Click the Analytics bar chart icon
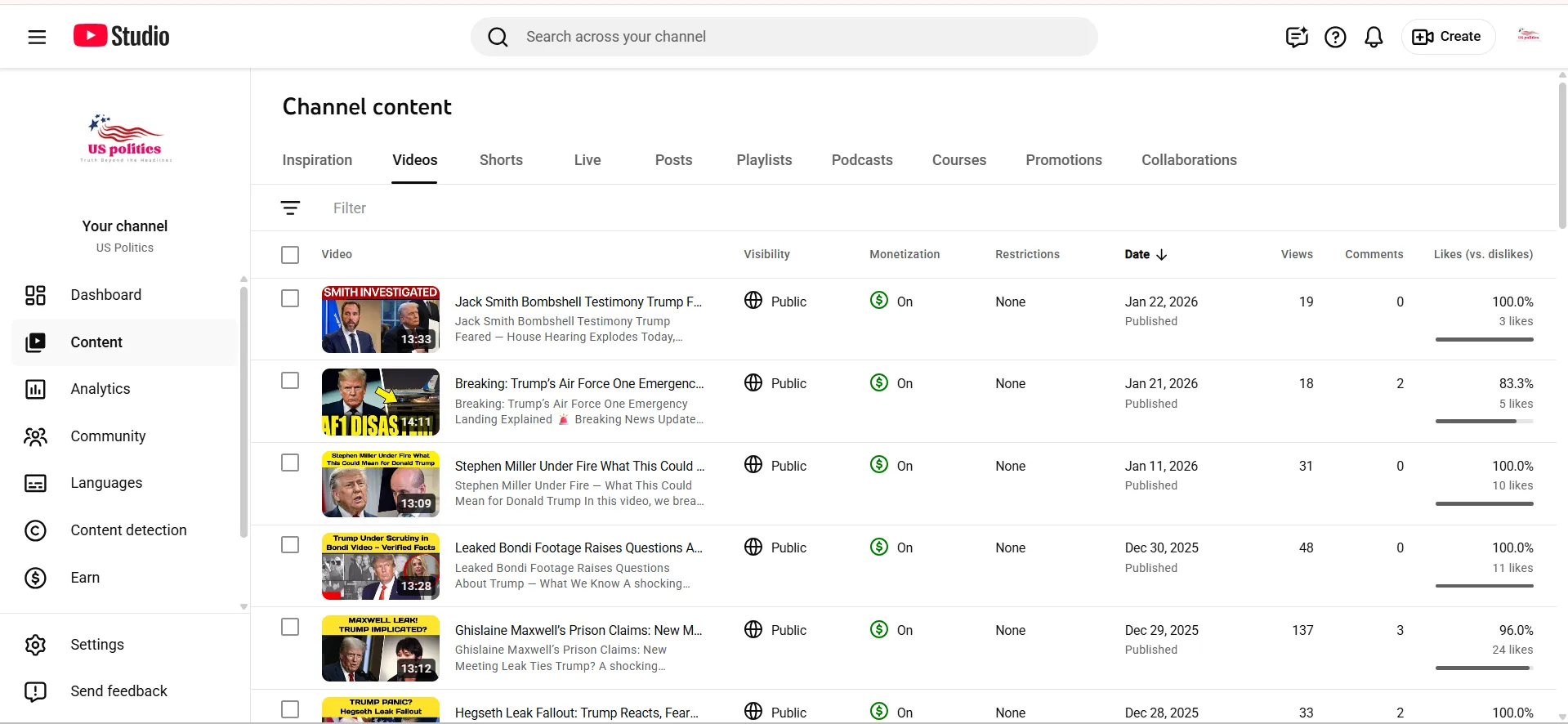This screenshot has height=724, width=1568. 35,389
